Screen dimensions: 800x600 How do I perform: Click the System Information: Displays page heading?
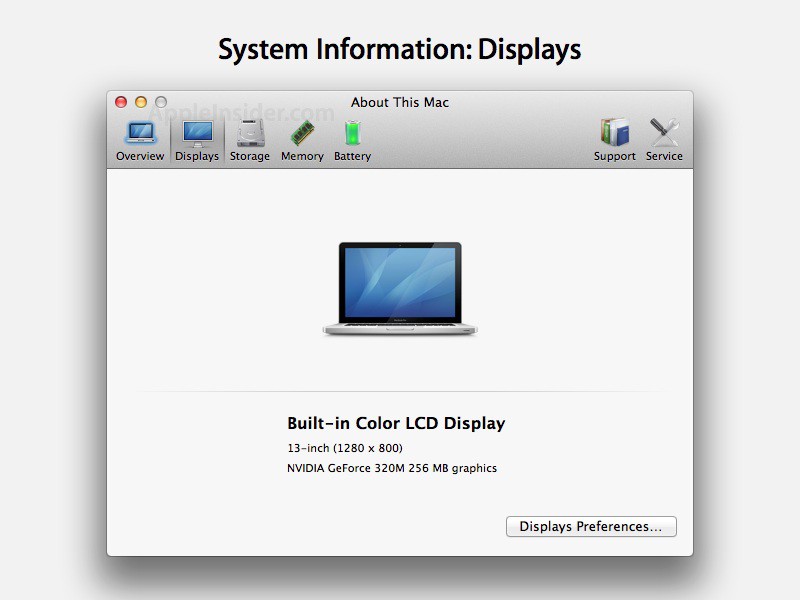tap(400, 49)
